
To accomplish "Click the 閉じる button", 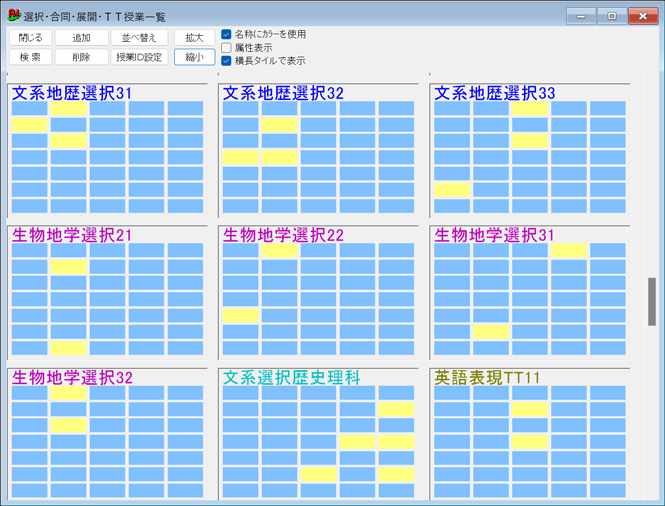I will tap(29, 38).
